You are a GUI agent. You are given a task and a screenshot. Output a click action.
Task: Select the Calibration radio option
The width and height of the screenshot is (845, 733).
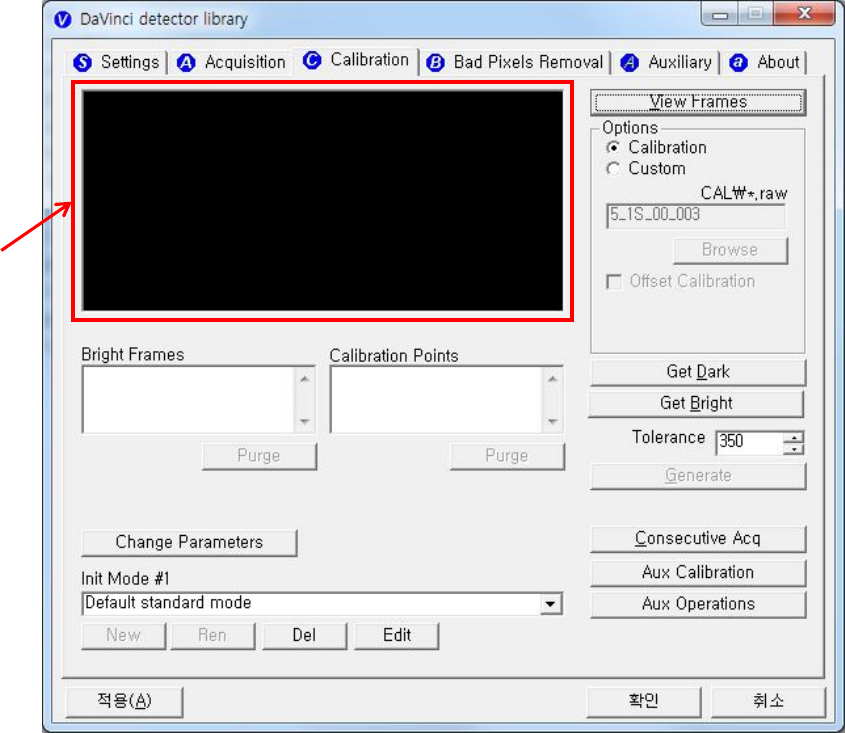pos(613,148)
